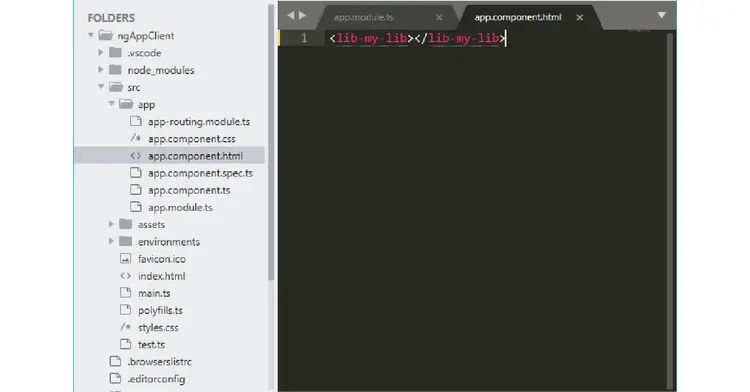Image resolution: width=750 pixels, height=392 pixels.
Task: Click the node_modules folder icon
Action: click(115, 70)
